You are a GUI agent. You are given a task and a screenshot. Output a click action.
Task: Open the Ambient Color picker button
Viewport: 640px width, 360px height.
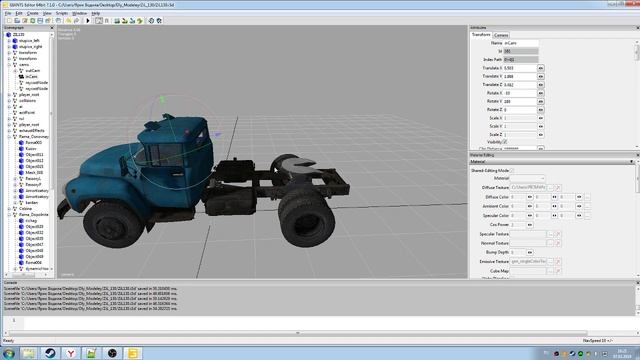point(587,206)
